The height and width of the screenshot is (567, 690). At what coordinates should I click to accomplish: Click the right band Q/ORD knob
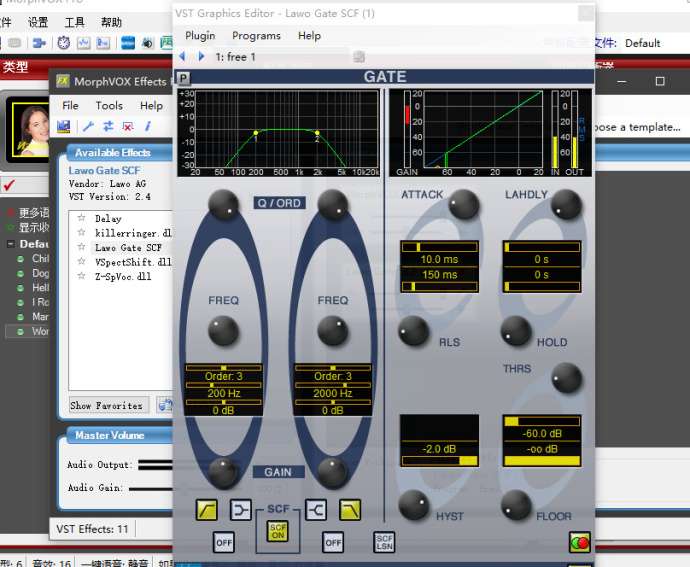point(333,205)
